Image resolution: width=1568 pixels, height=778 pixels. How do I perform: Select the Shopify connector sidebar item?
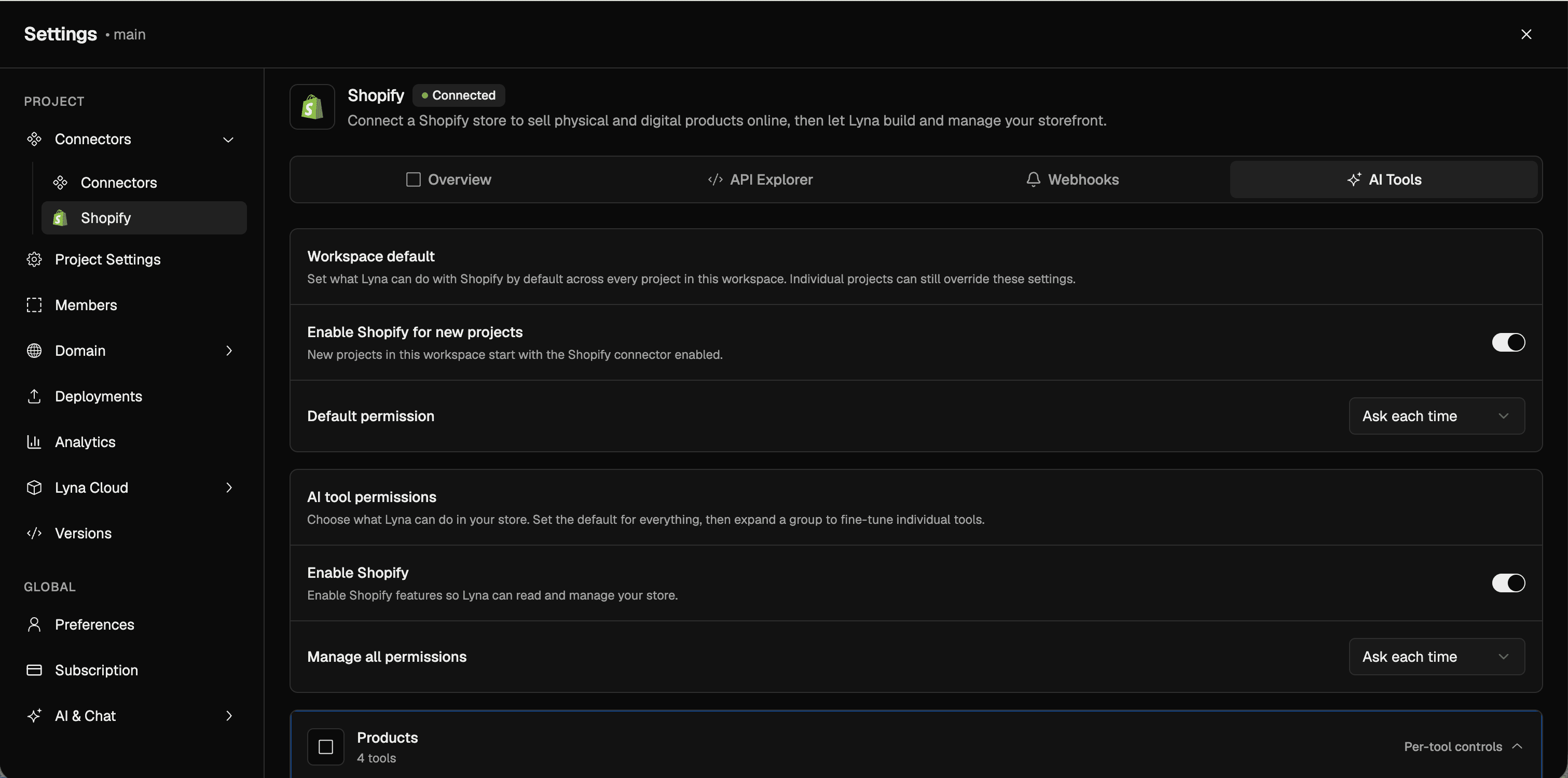[x=144, y=218]
